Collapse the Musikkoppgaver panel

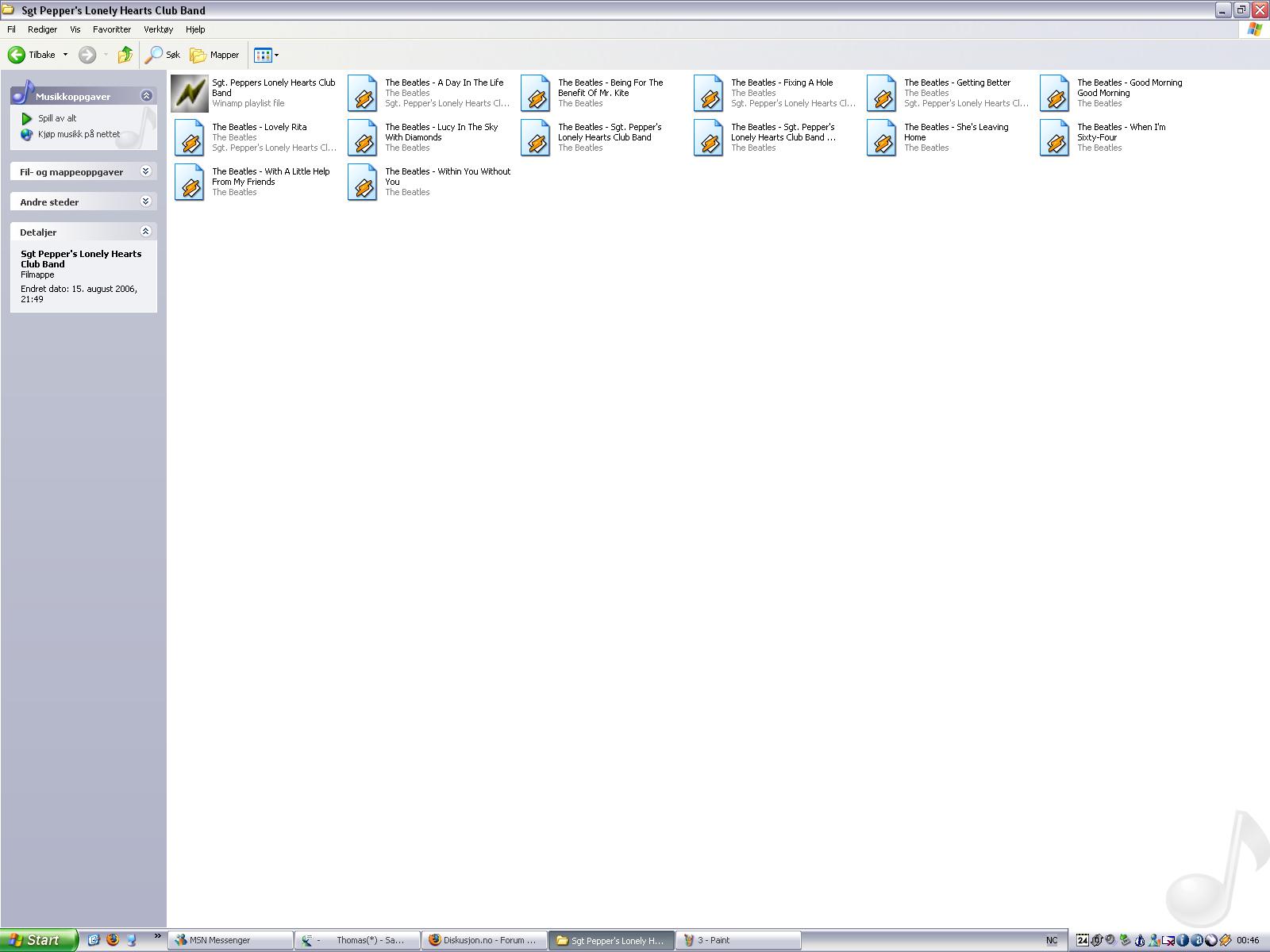pyautogui.click(x=146, y=95)
